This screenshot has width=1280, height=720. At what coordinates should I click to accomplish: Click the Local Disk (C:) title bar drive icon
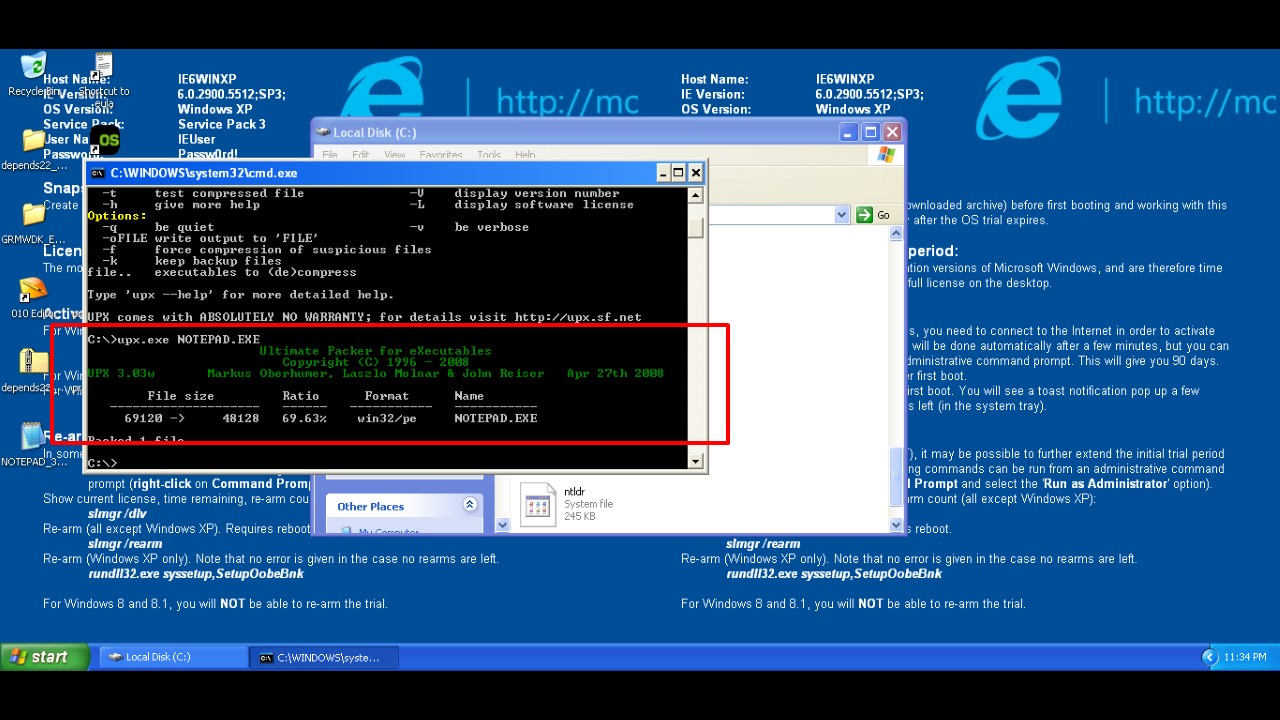[x=322, y=132]
